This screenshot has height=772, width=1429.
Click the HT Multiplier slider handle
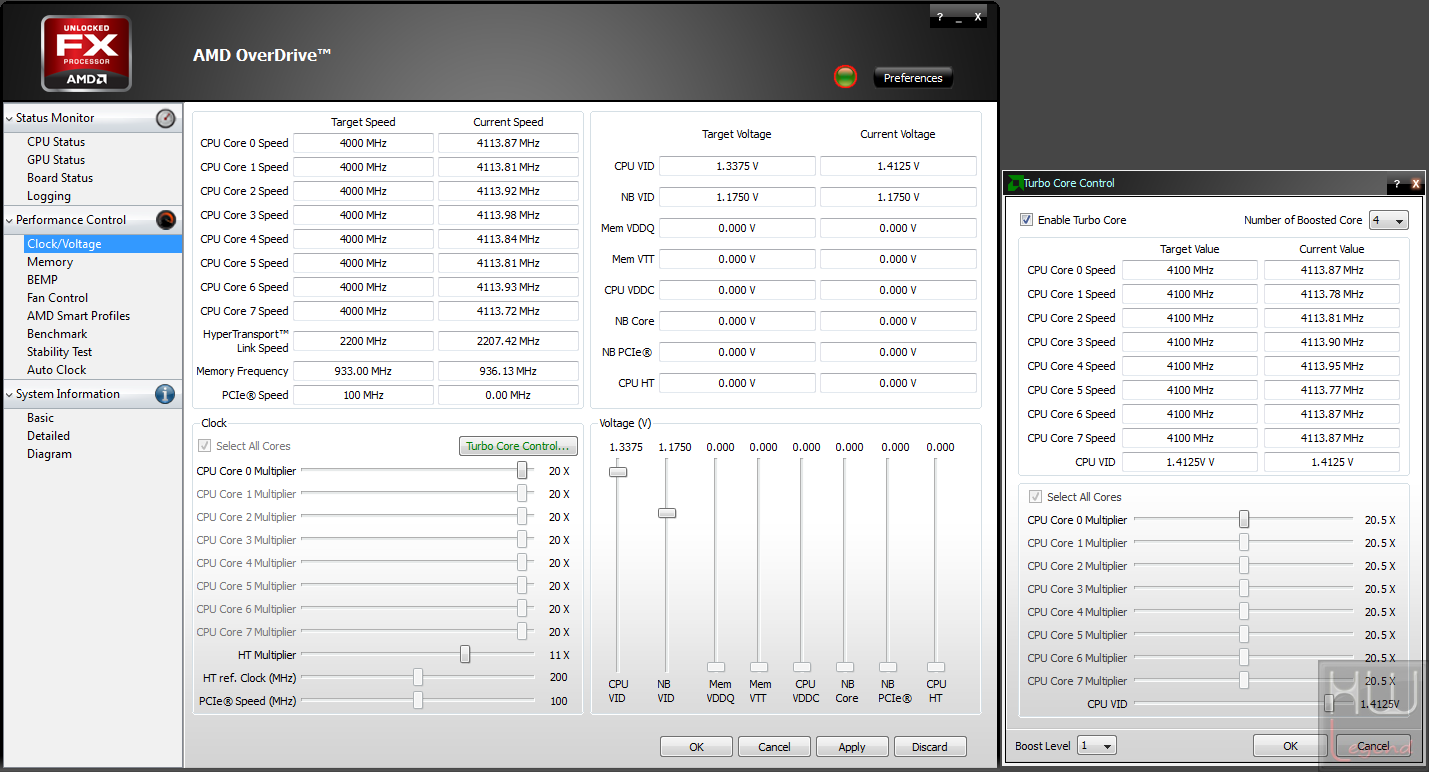pos(465,655)
